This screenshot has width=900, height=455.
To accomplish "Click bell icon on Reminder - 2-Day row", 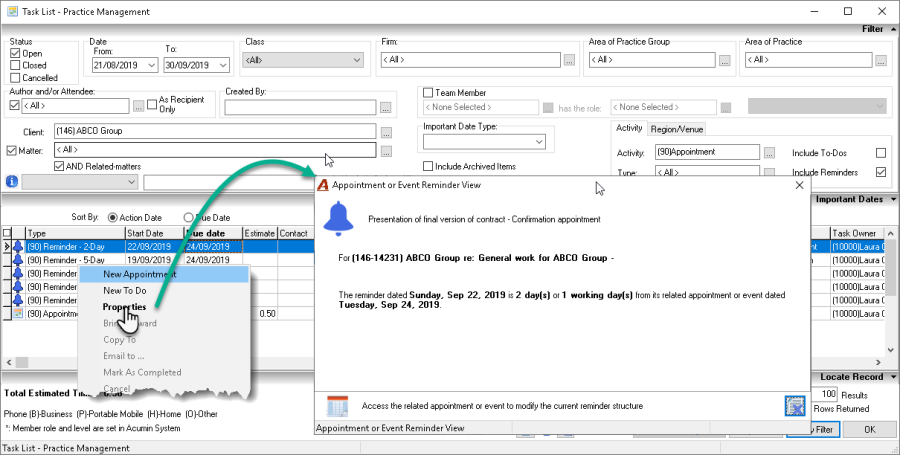I will click(x=18, y=247).
